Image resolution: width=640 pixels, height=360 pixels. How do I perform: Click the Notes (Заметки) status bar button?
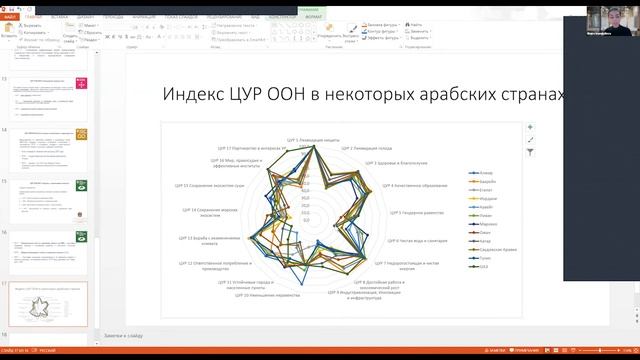495,351
